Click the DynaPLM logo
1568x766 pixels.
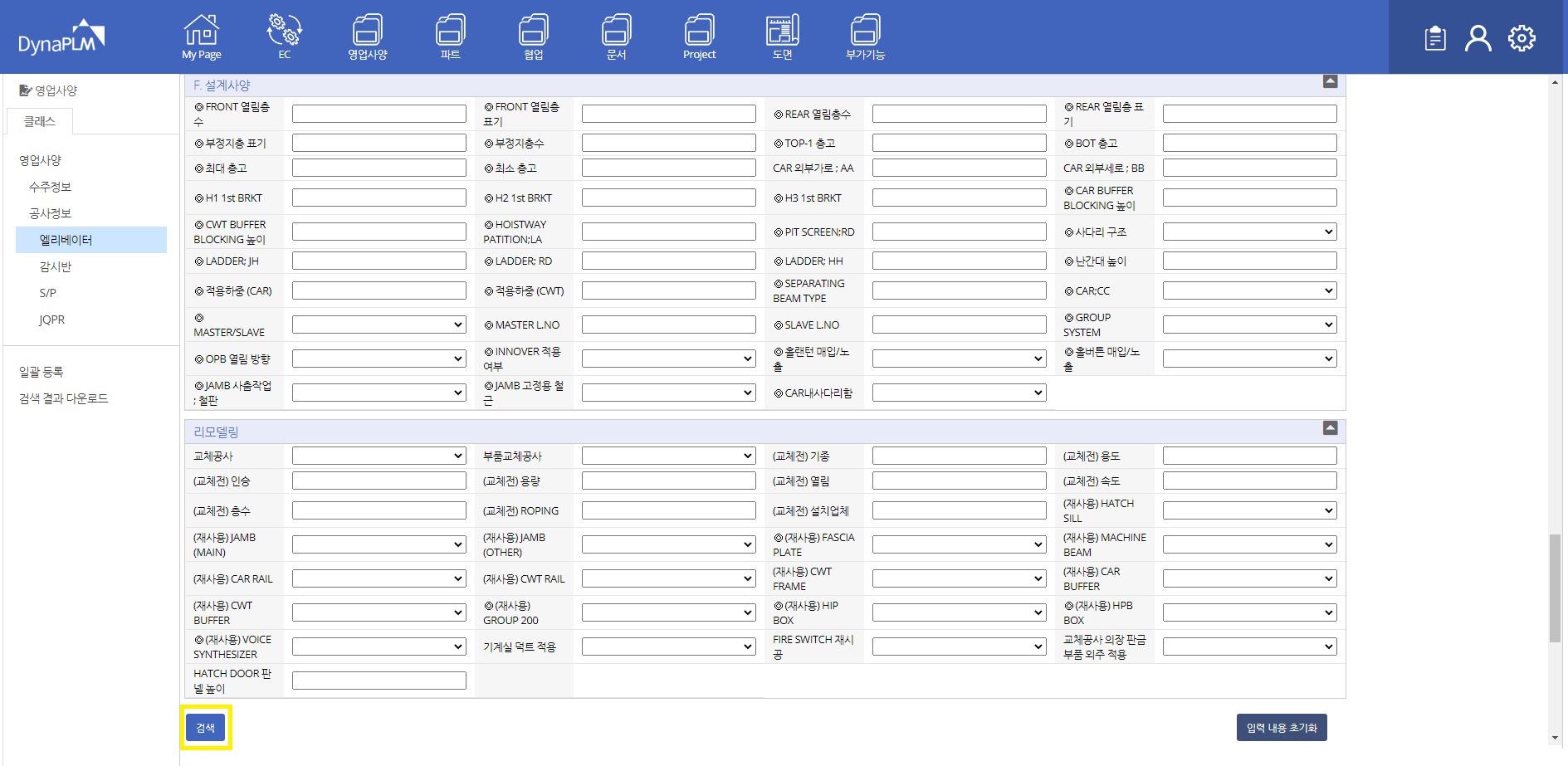(61, 38)
